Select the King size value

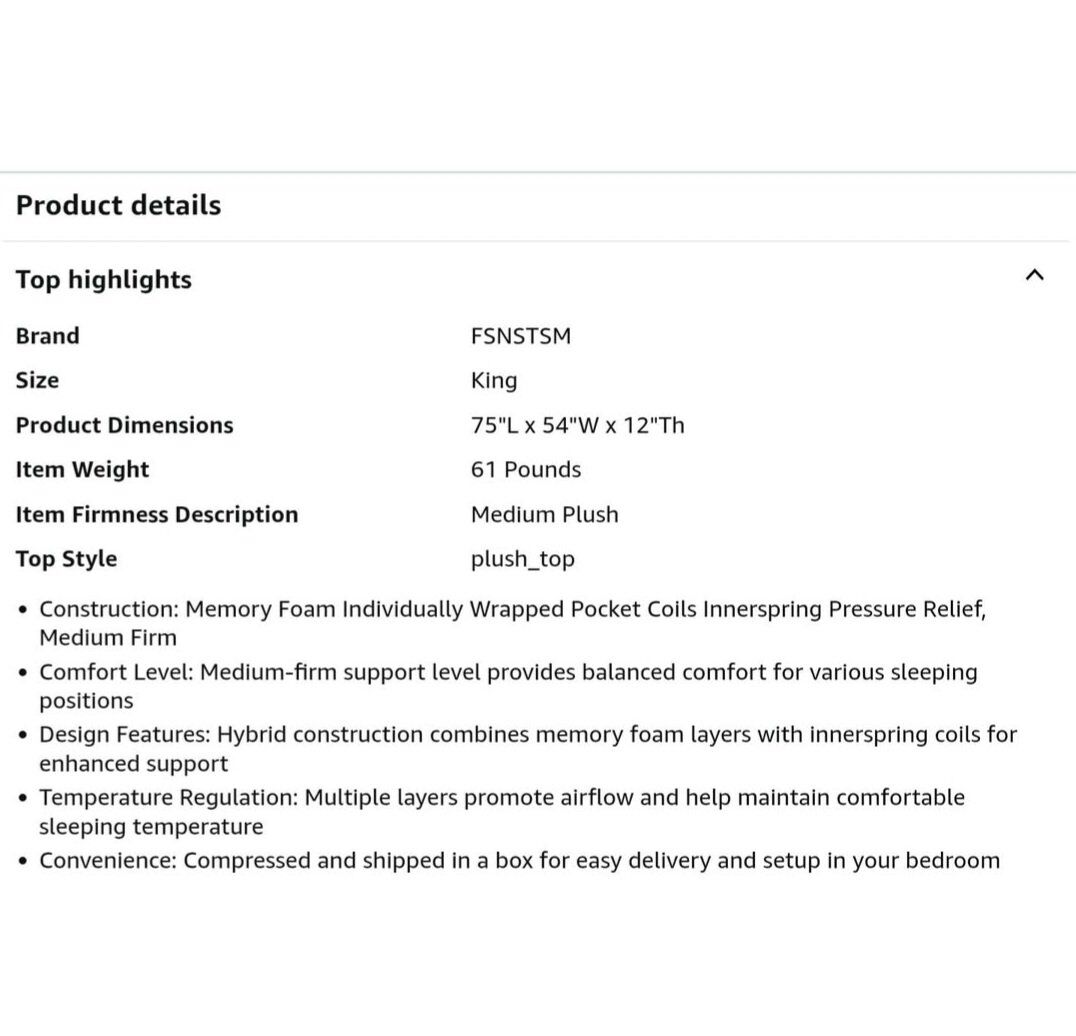(494, 380)
